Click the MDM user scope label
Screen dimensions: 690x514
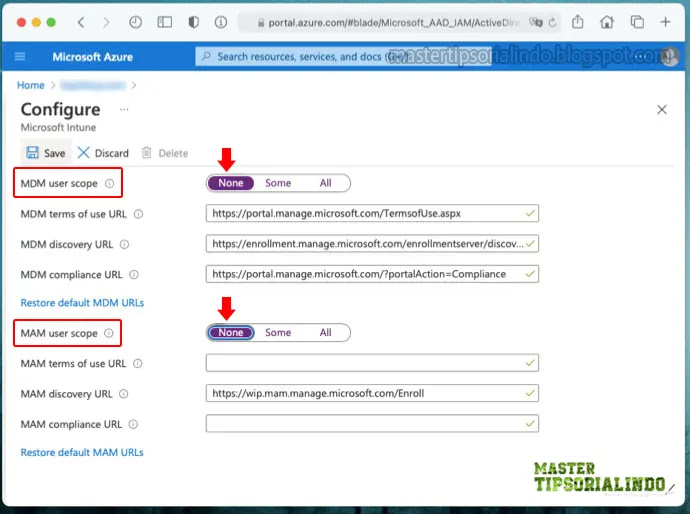pyautogui.click(x=59, y=183)
